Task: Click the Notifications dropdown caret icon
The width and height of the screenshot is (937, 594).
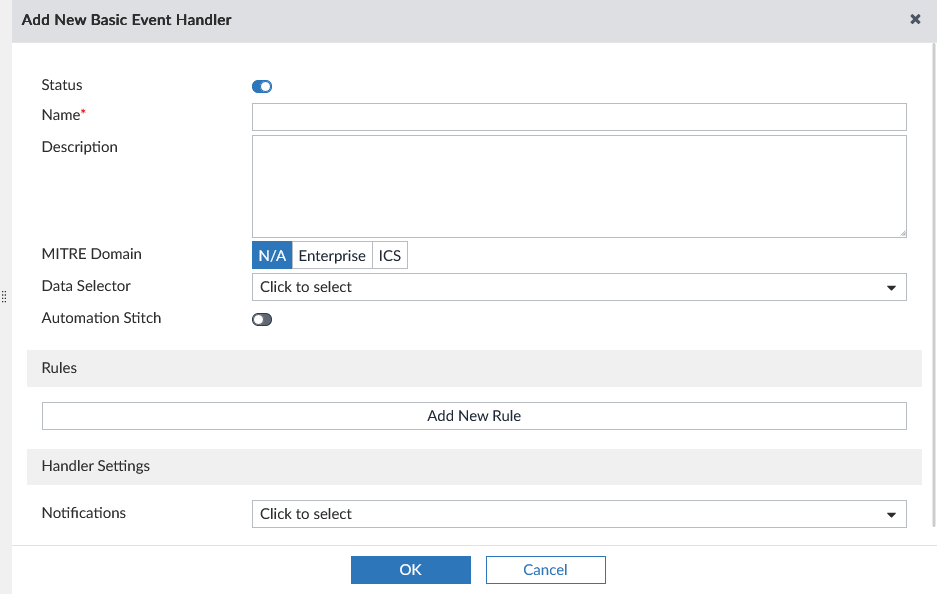Action: (x=892, y=513)
